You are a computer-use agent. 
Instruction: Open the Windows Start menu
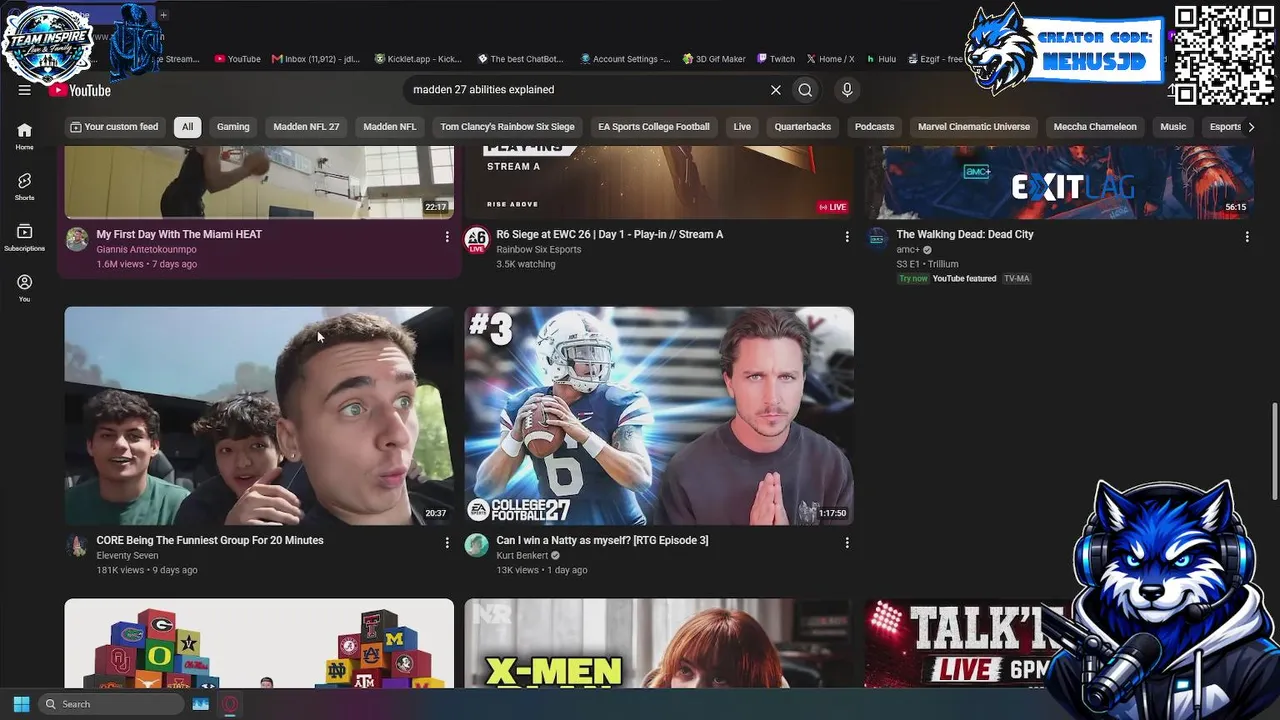(x=21, y=704)
